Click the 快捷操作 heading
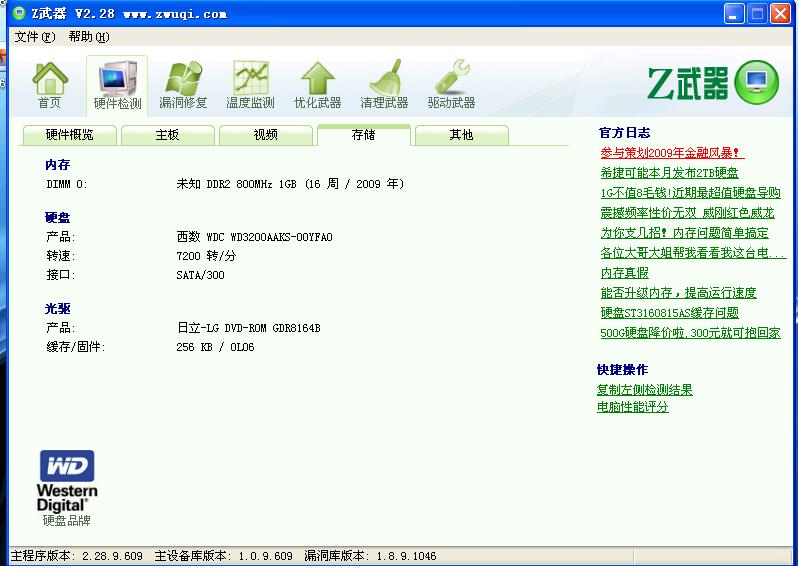798x566 pixels. tap(622, 370)
